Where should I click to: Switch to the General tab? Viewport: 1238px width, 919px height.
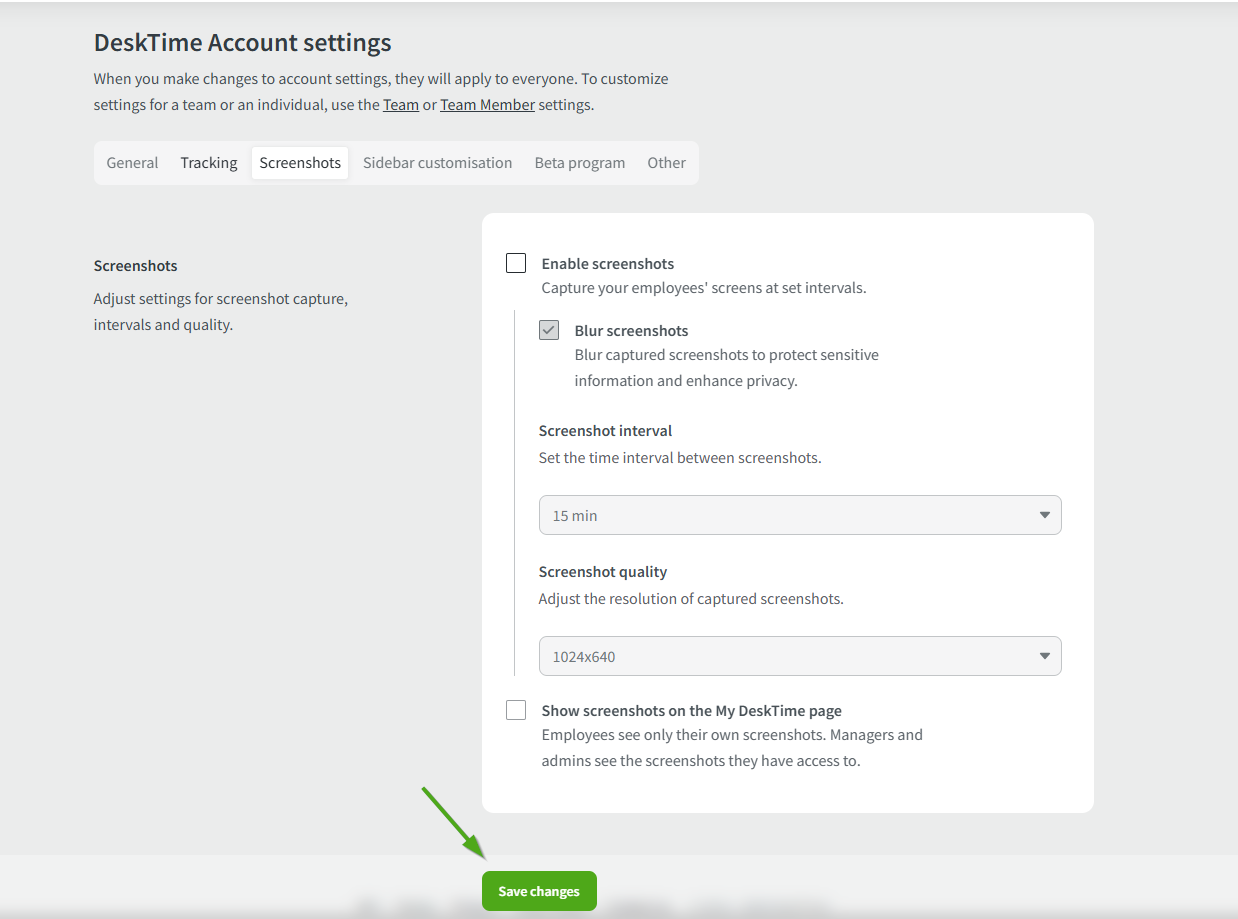132,163
